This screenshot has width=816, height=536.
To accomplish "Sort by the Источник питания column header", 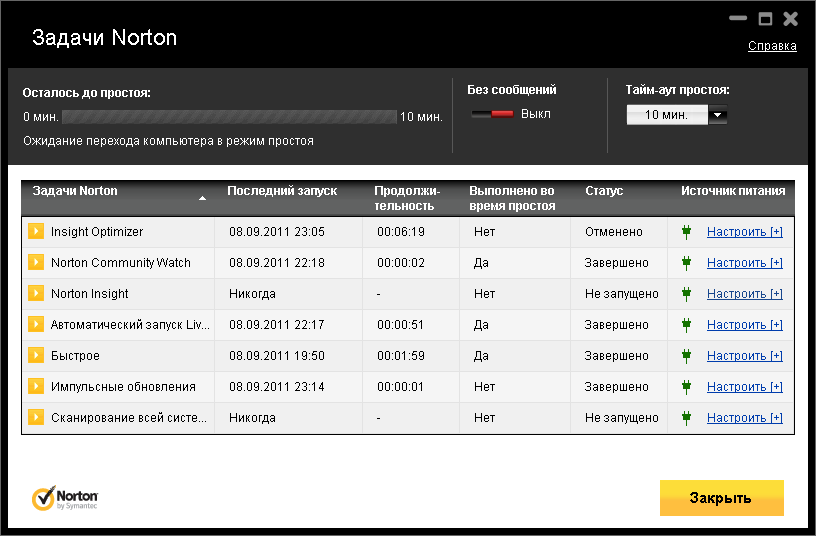I will click(733, 191).
